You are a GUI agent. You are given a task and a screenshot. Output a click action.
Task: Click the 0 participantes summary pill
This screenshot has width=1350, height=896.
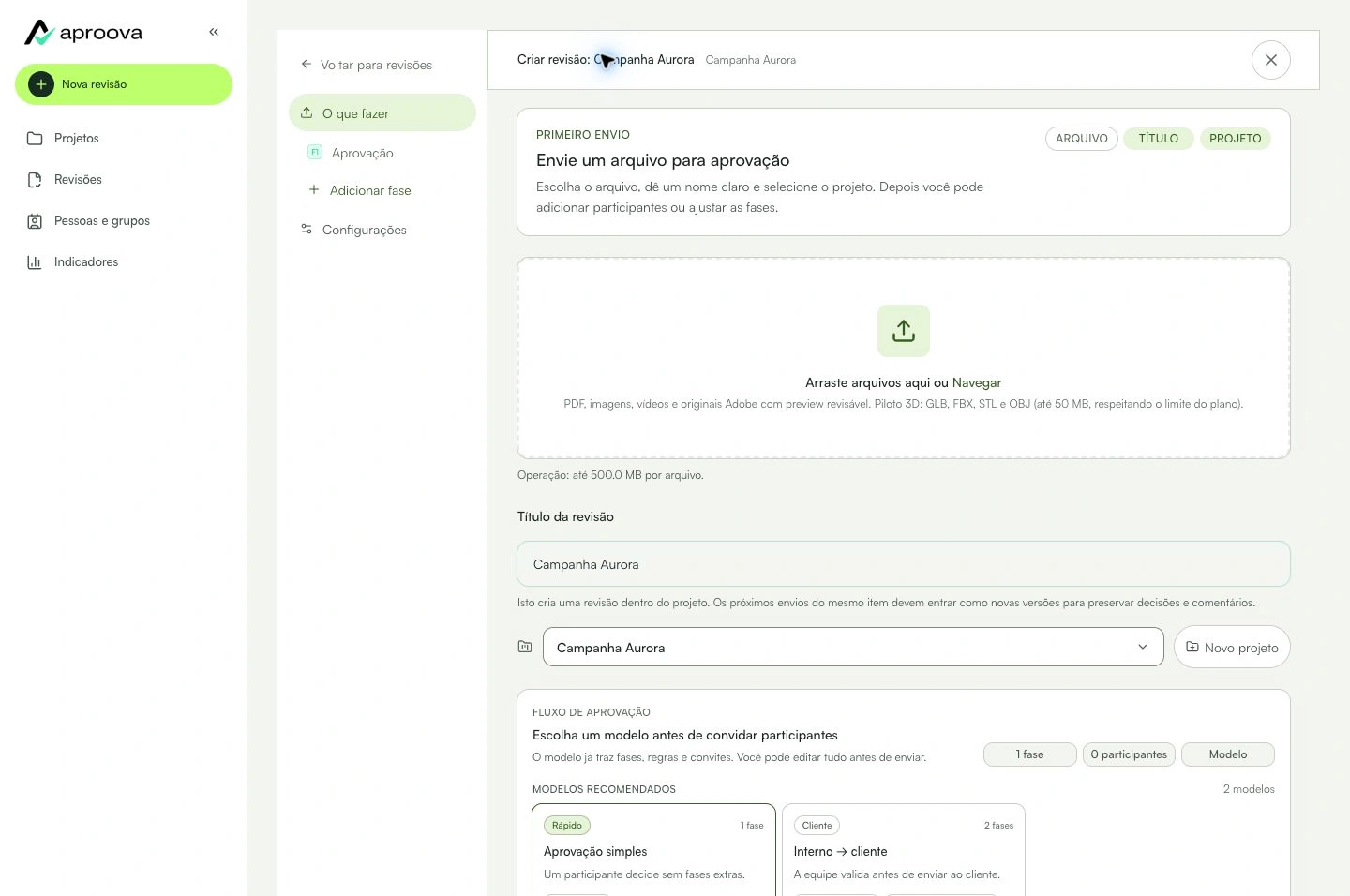point(1129,754)
